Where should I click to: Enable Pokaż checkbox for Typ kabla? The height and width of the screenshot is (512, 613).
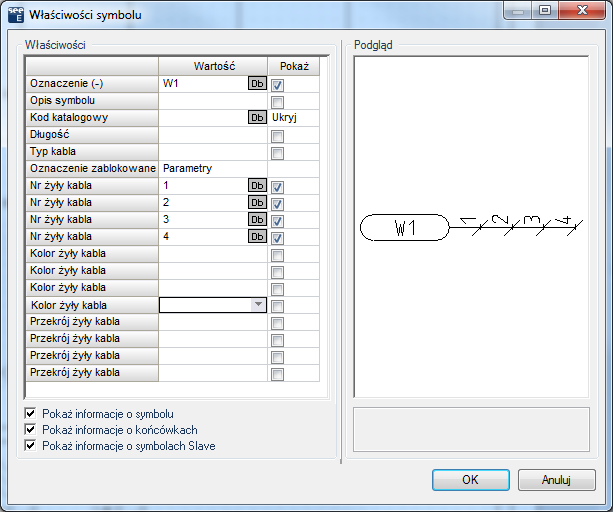pyautogui.click(x=278, y=153)
